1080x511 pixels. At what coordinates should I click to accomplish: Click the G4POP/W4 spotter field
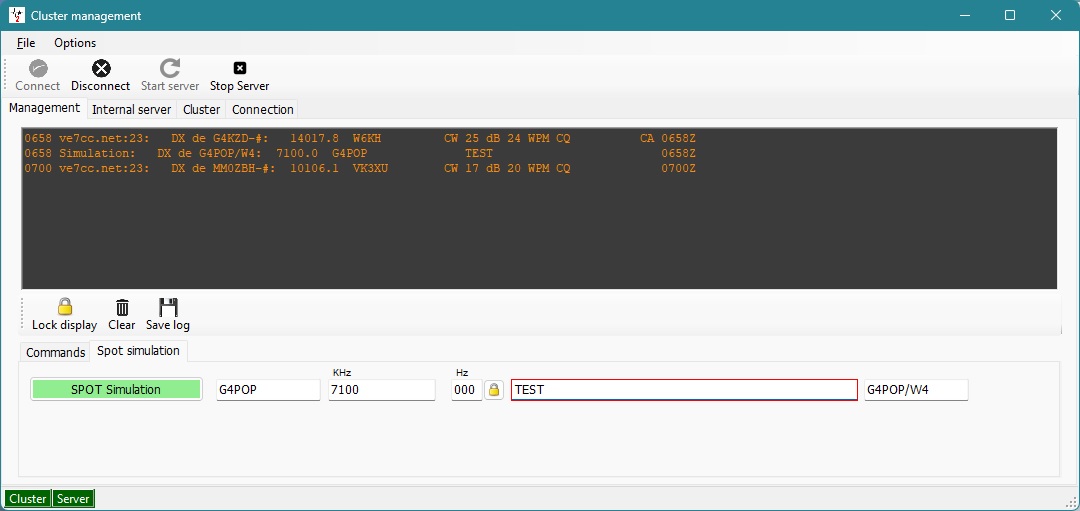916,390
